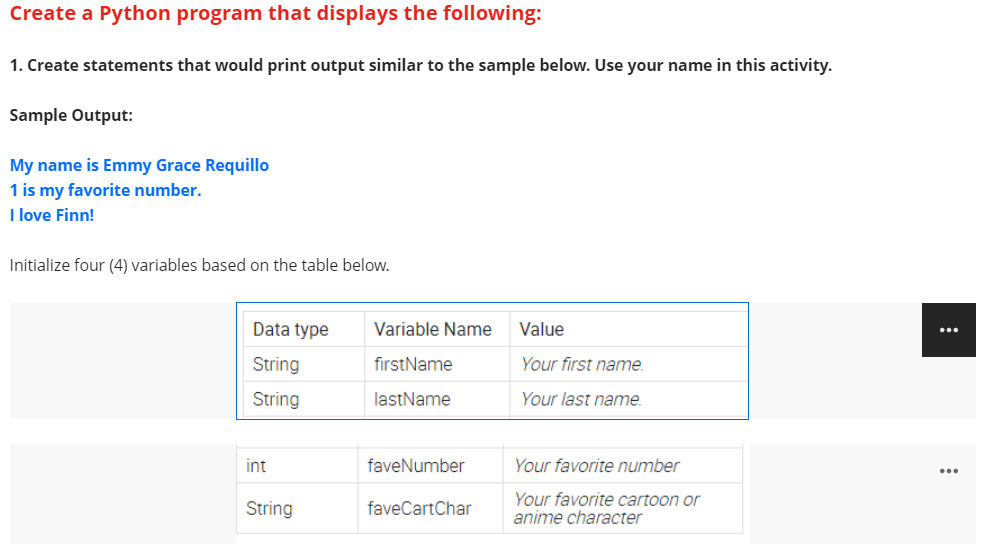Screen dimensions: 987x558
Task: Click the red heading about Python program
Action: coord(275,13)
